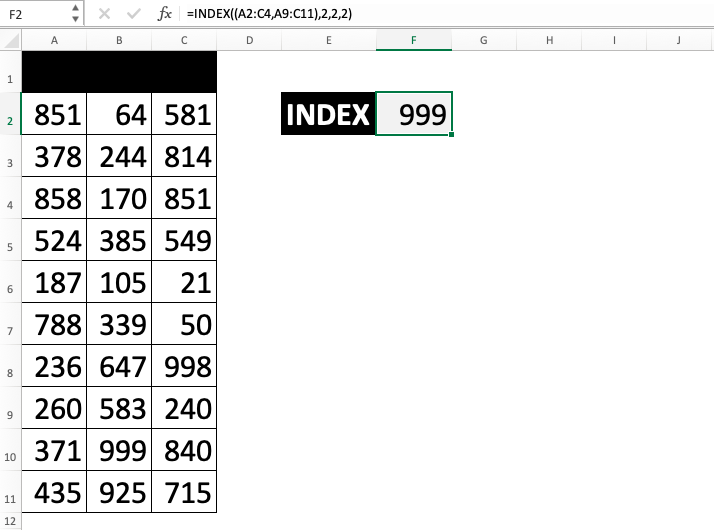The width and height of the screenshot is (714, 530).
Task: Click cell with value 385
Action: [119, 240]
